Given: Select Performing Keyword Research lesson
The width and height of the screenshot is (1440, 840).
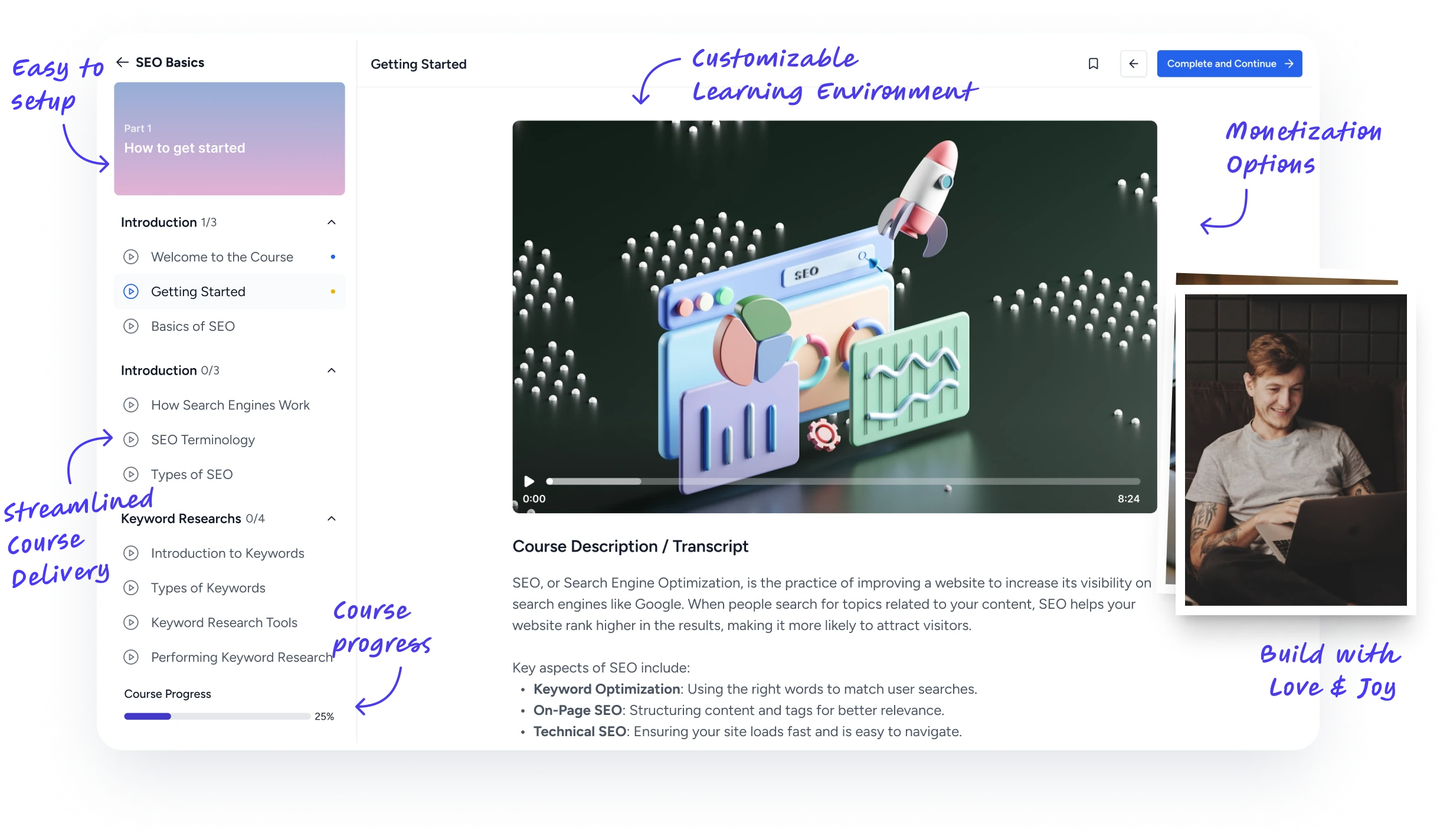Looking at the screenshot, I should [229, 657].
